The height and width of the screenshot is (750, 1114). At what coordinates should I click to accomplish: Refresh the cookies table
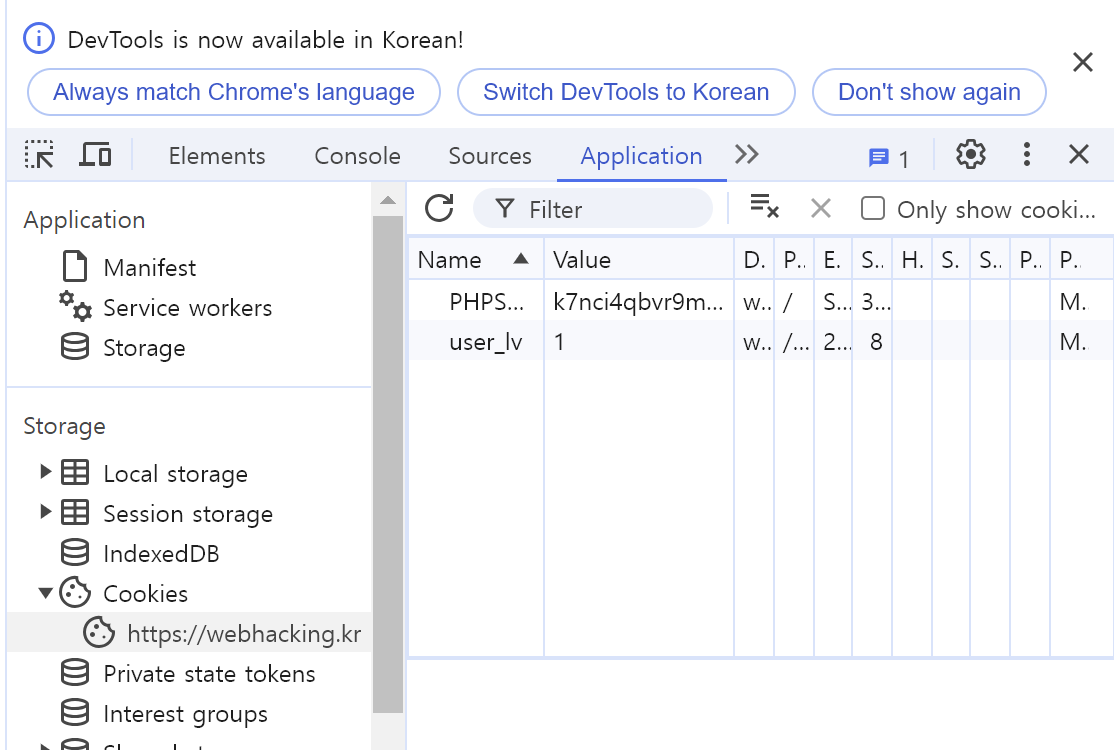[439, 208]
